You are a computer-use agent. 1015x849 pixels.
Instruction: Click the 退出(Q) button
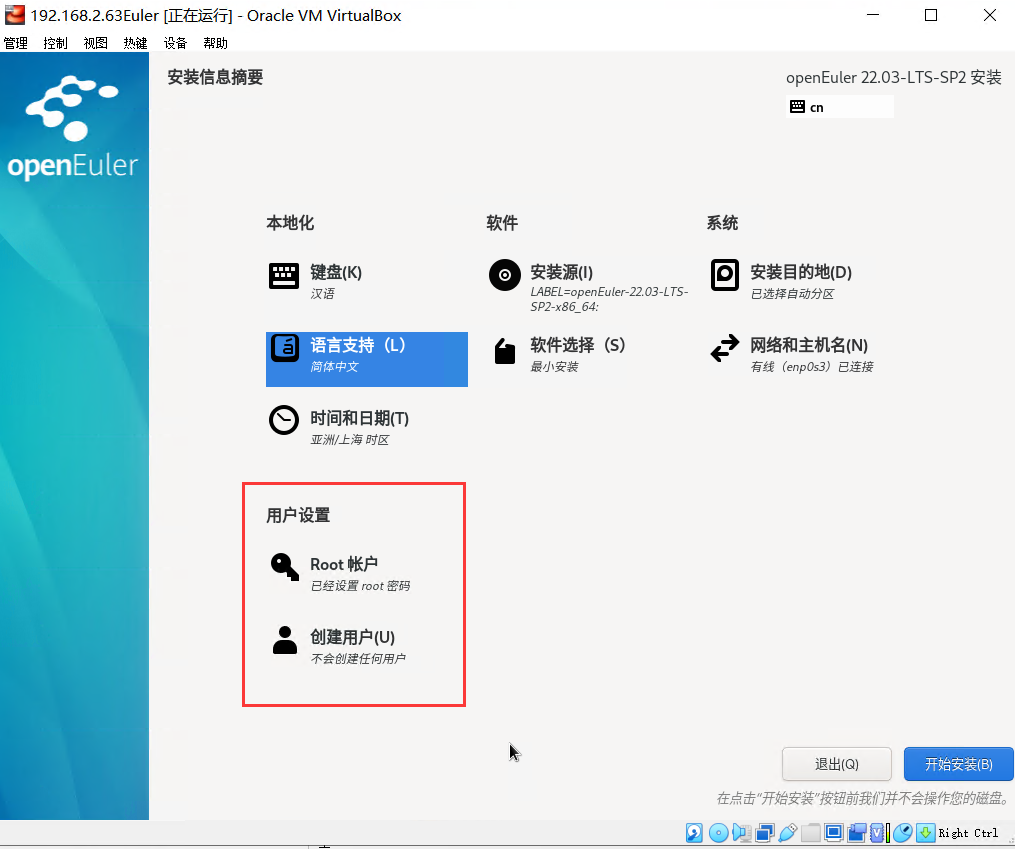[x=836, y=764]
